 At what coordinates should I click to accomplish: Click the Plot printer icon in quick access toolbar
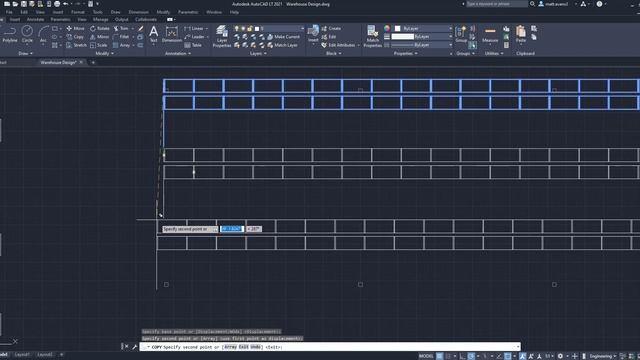point(57,4)
